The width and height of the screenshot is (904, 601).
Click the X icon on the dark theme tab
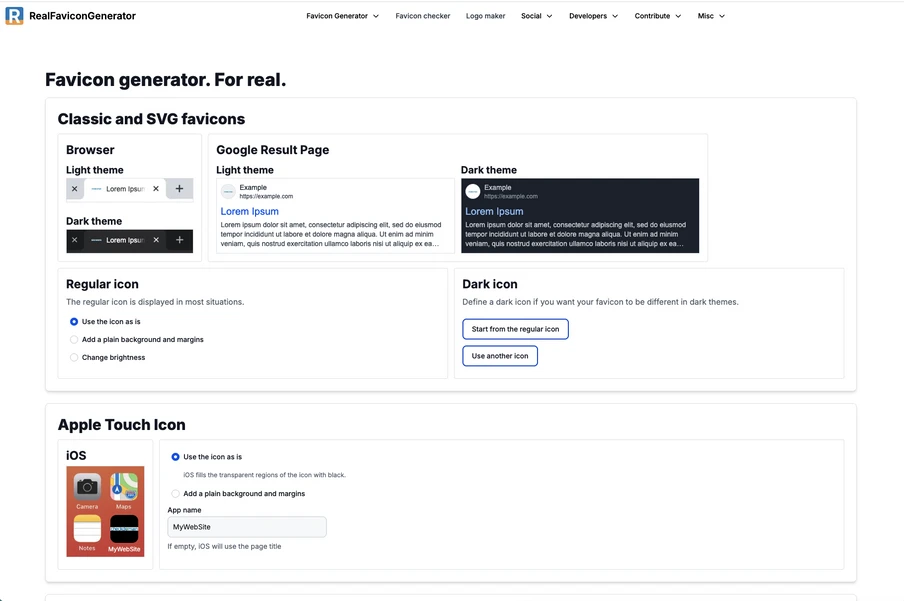(156, 240)
